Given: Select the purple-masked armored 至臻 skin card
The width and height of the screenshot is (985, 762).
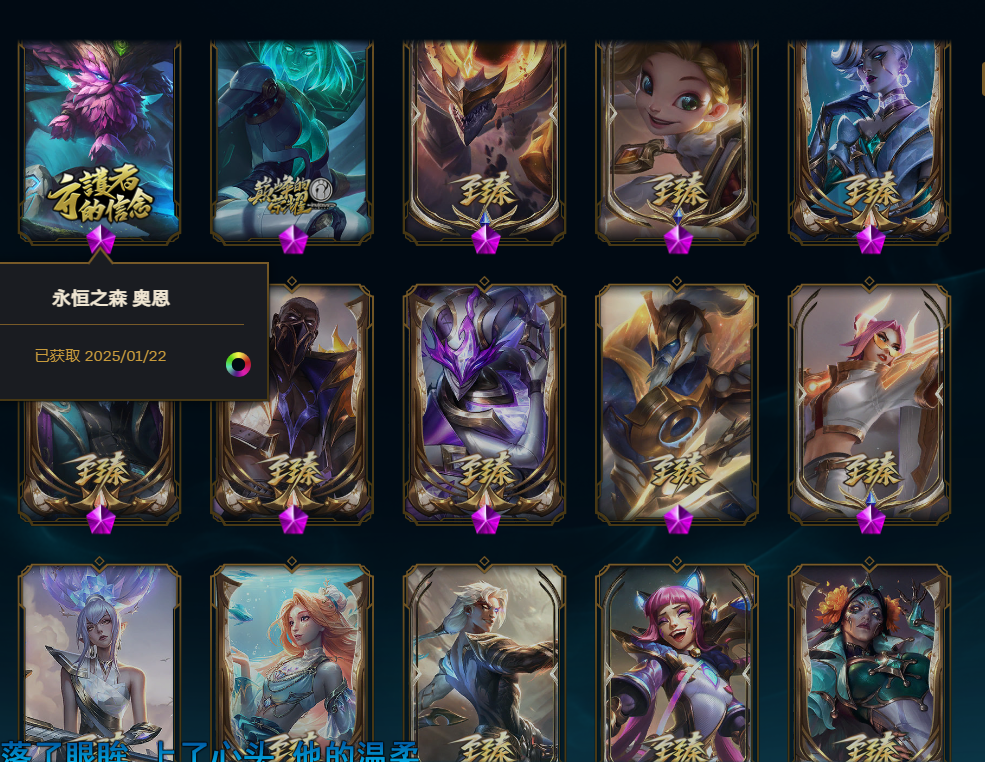Looking at the screenshot, I should pos(484,404).
